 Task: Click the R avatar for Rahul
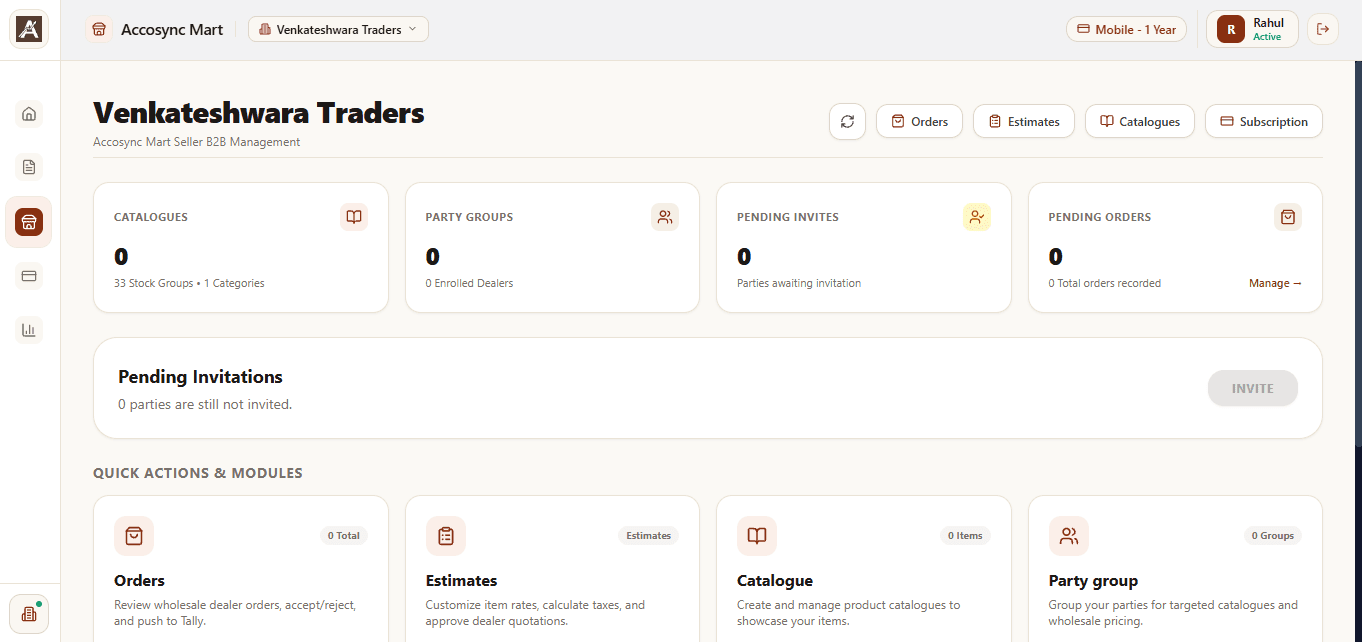1231,30
